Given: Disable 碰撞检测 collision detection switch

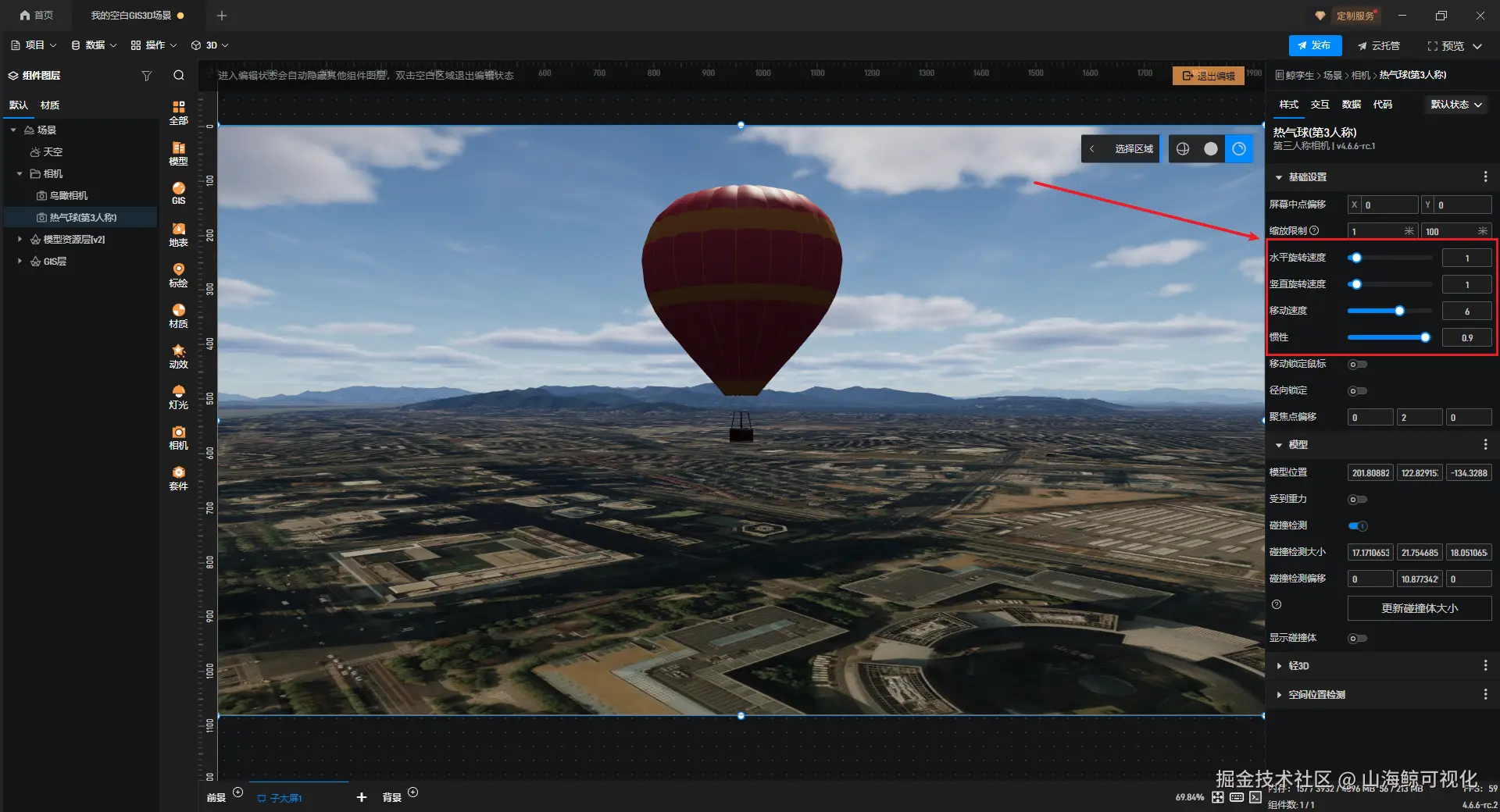Looking at the screenshot, I should tap(1358, 525).
